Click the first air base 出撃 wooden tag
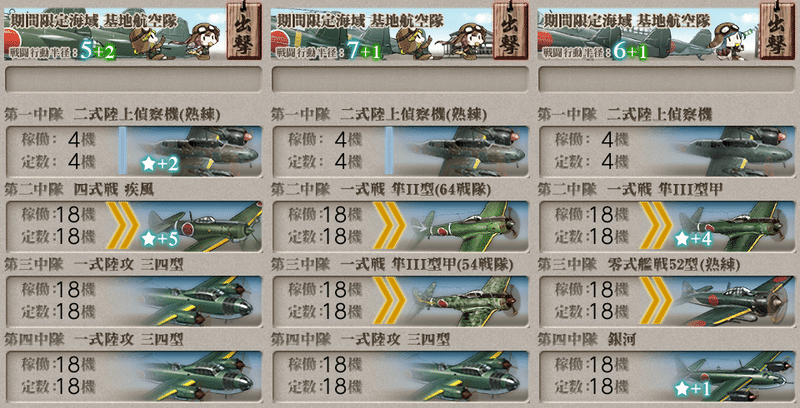The image size is (800, 408). [x=243, y=30]
